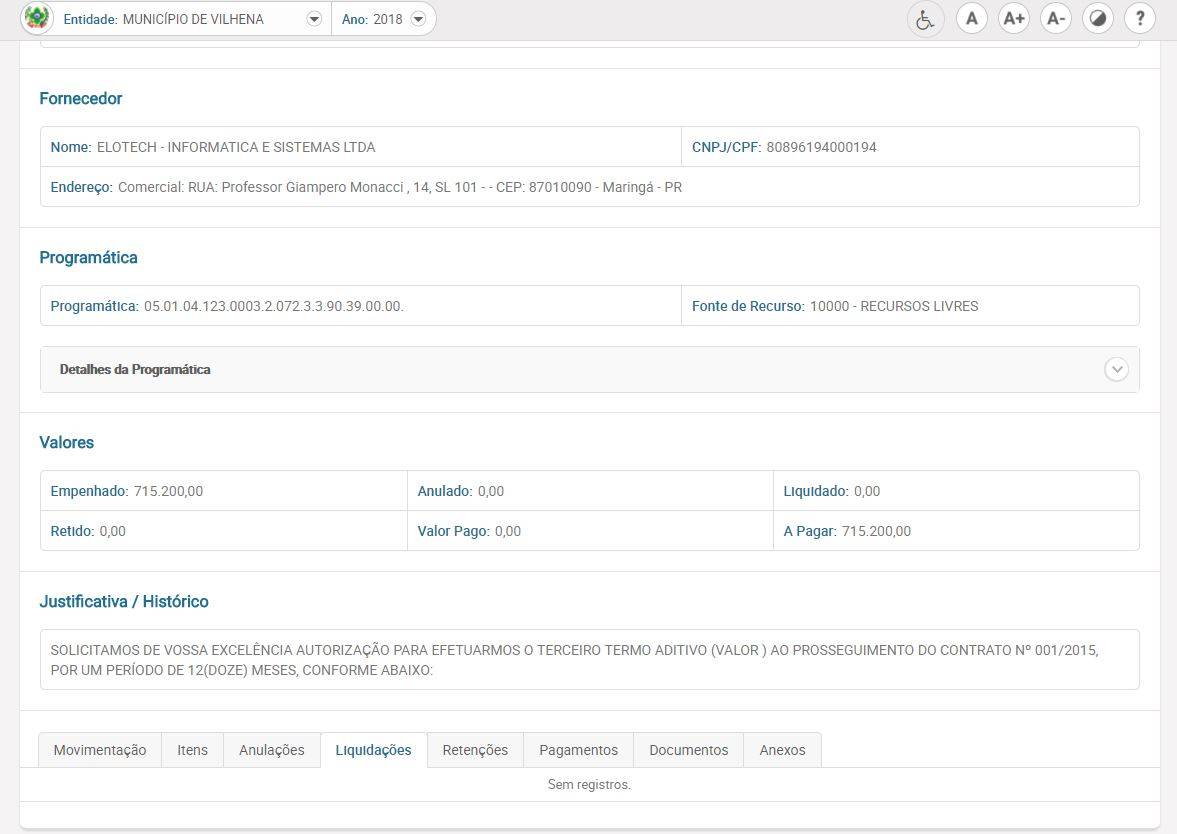
Task: Reset font size with the A button
Action: coord(971,19)
